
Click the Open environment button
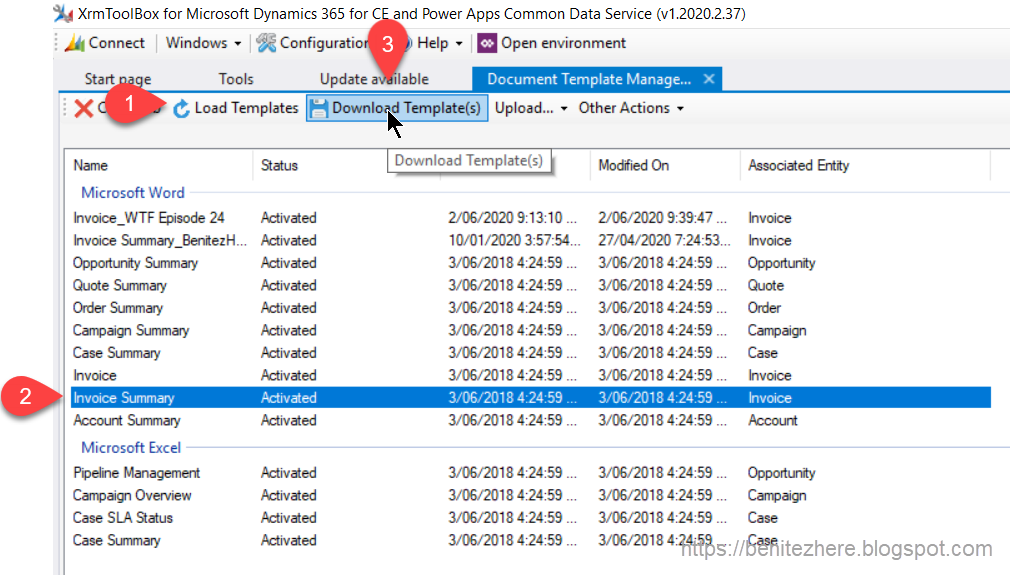click(x=551, y=43)
